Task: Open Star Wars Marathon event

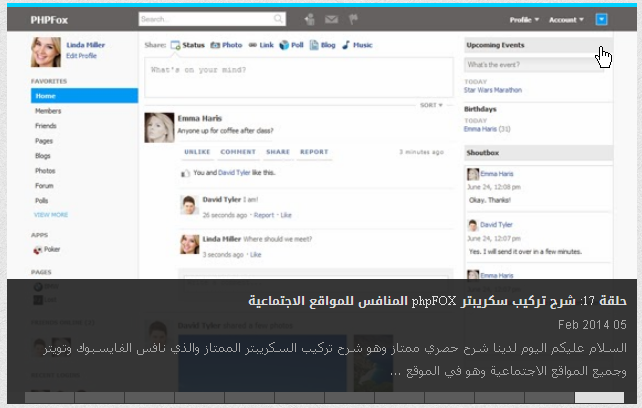Action: [x=493, y=90]
